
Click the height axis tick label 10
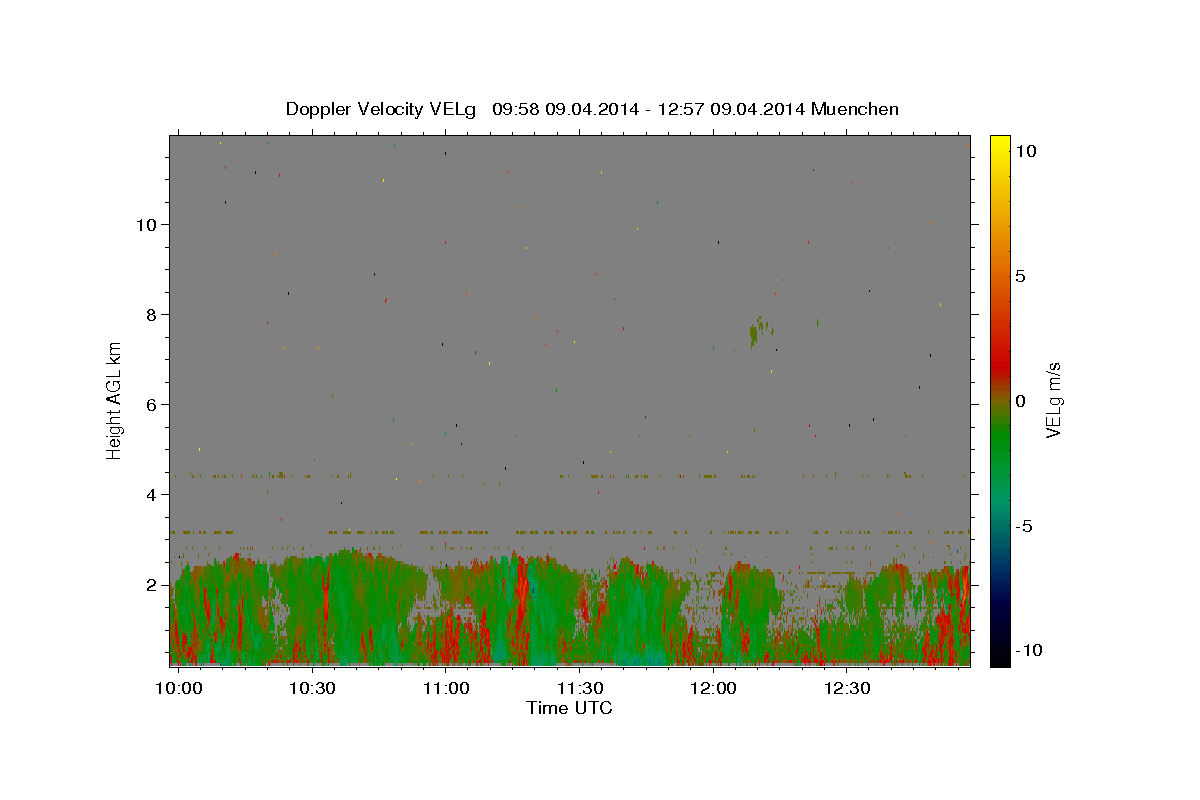pyautogui.click(x=147, y=225)
